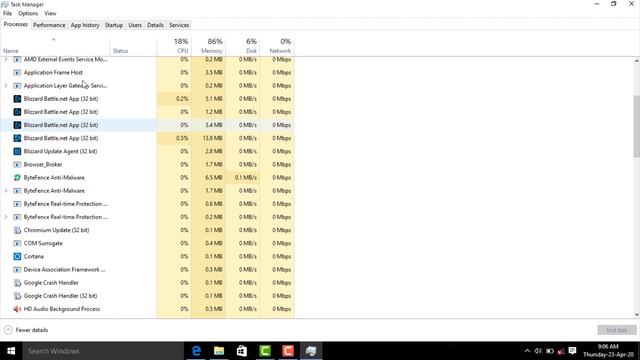
Task: Select the Chromium Update (32 bit) name
Action: (56, 230)
